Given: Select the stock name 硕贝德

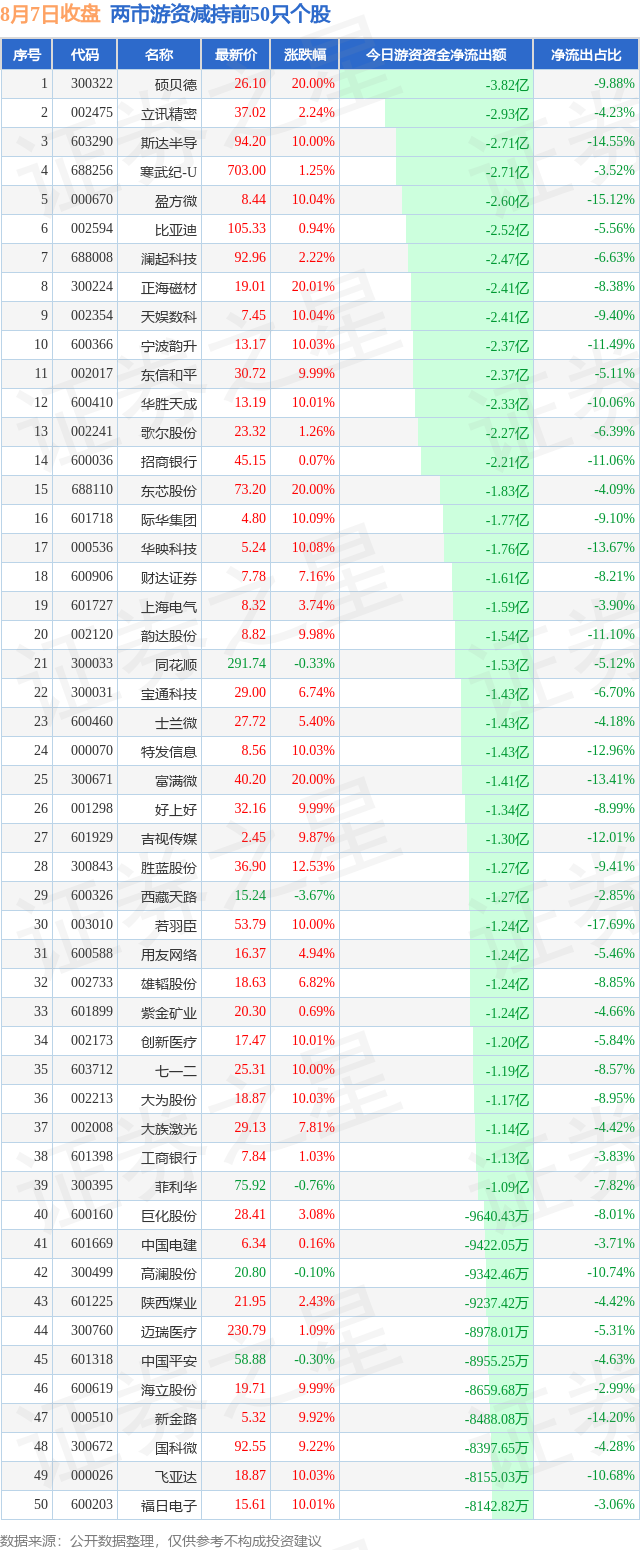Looking at the screenshot, I should pos(176,84).
